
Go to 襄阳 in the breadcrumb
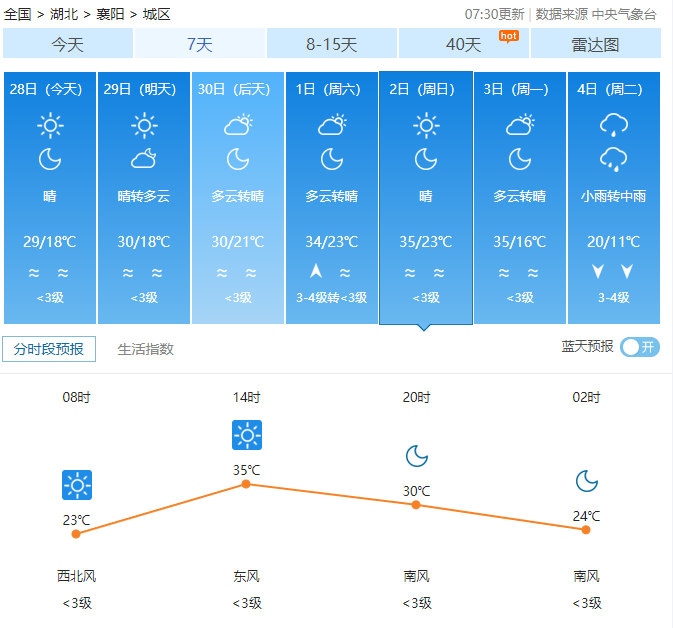click(110, 14)
